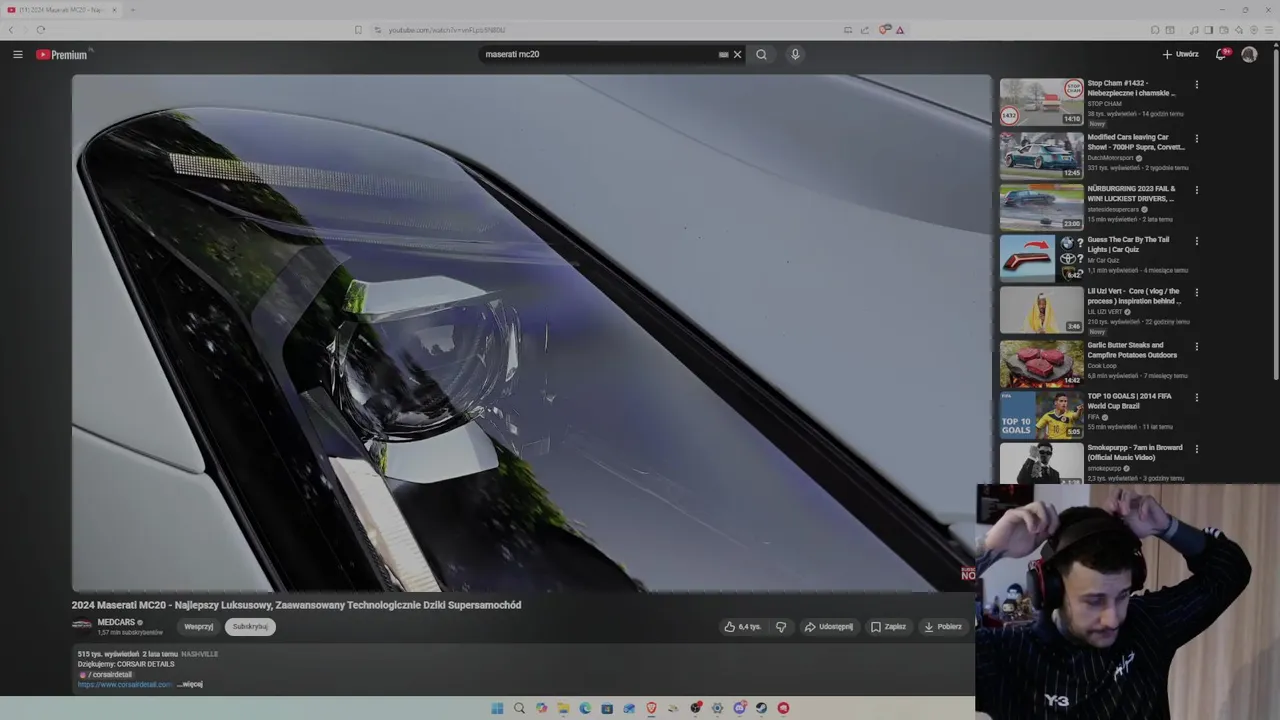Open Steam from taskbar
Image resolution: width=1280 pixels, height=720 pixels.
[761, 708]
